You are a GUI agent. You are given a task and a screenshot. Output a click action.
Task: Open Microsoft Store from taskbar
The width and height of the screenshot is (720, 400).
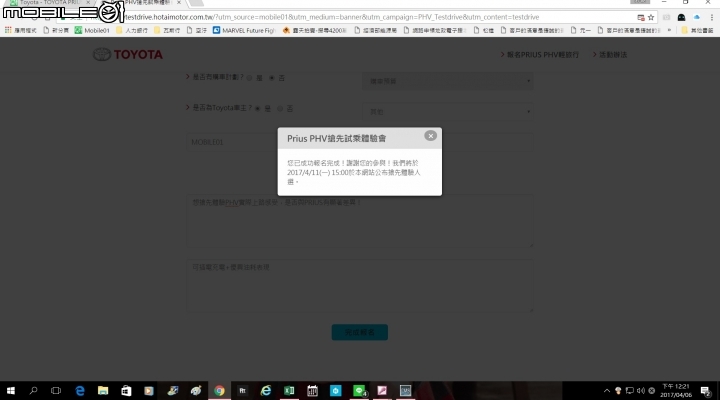(x=126, y=391)
